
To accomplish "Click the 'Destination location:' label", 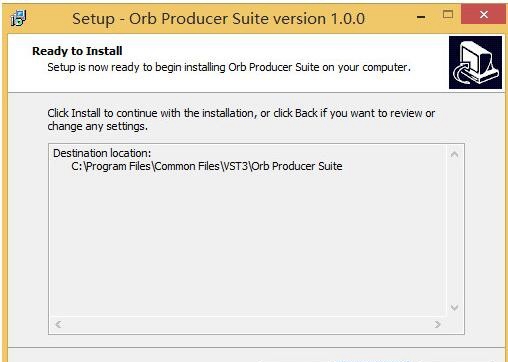I will (102, 153).
